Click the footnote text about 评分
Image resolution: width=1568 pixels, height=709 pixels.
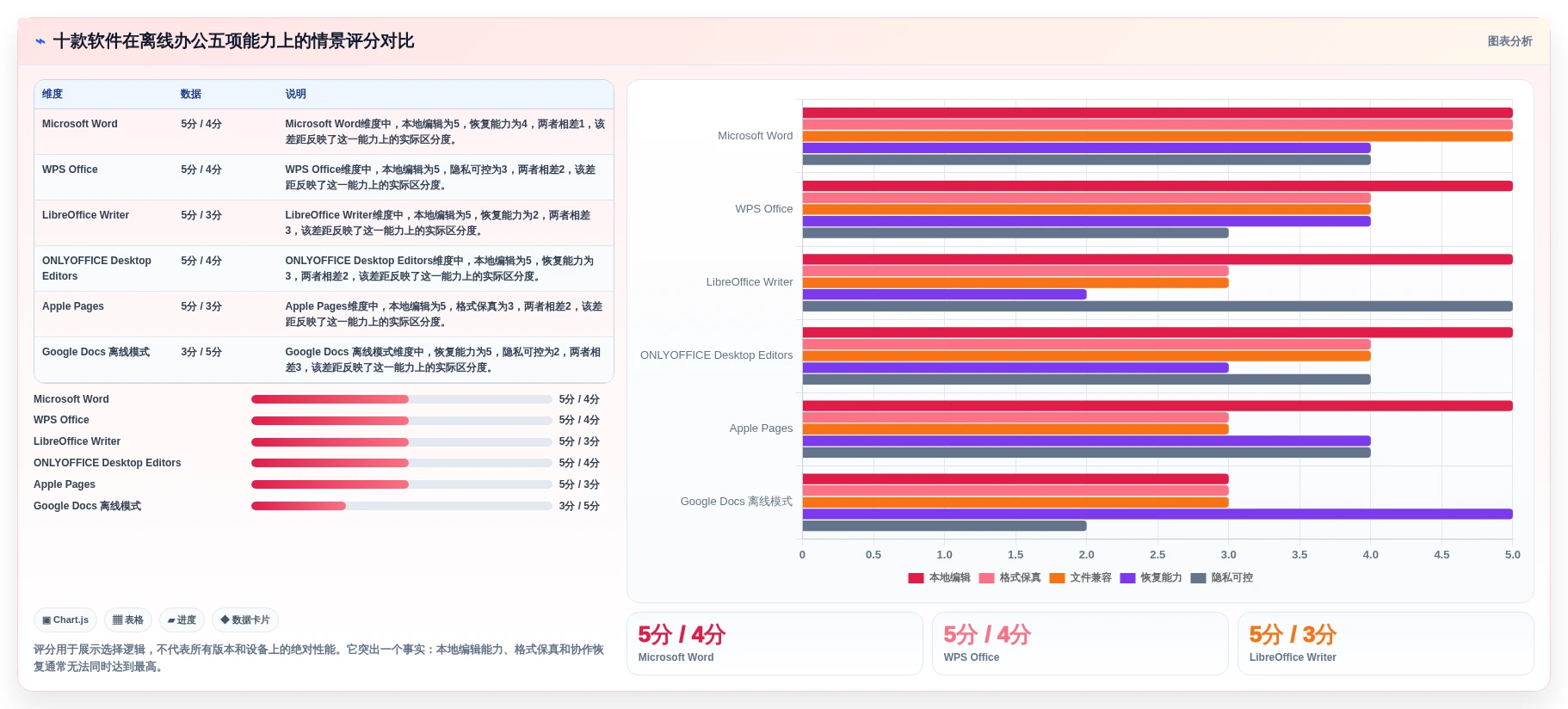[318, 658]
